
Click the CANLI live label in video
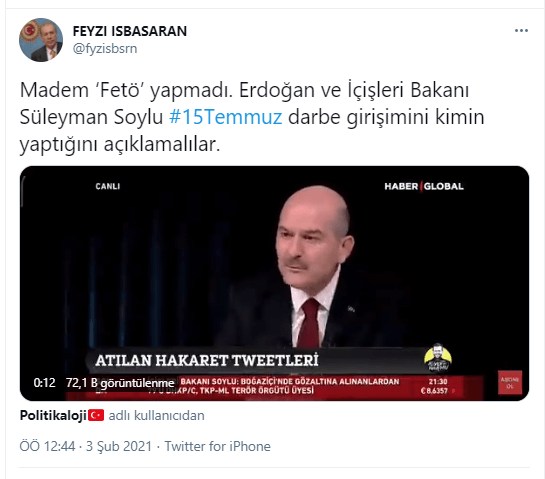click(x=108, y=186)
